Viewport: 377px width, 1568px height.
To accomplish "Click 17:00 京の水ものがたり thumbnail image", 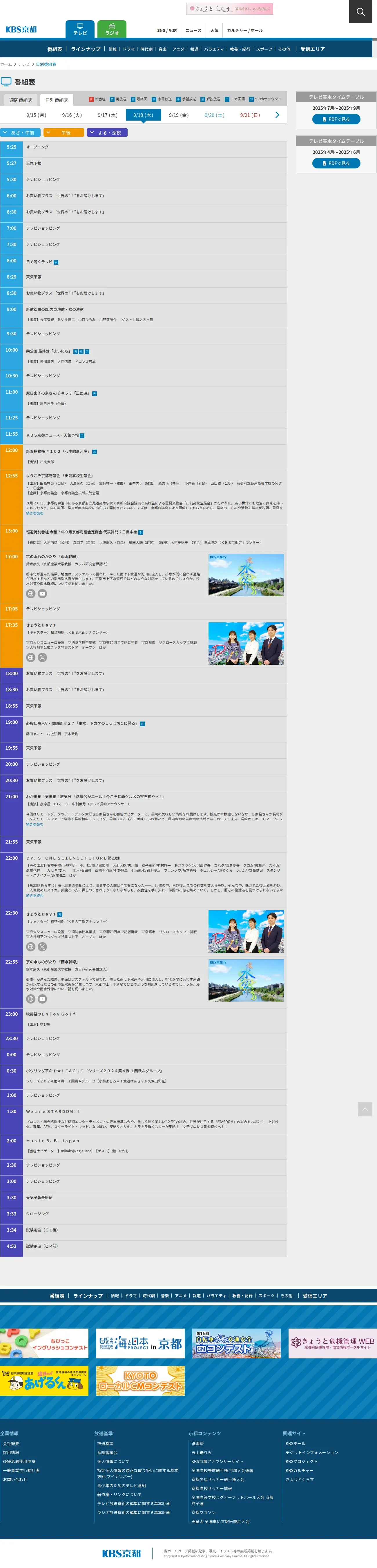I will click(246, 575).
